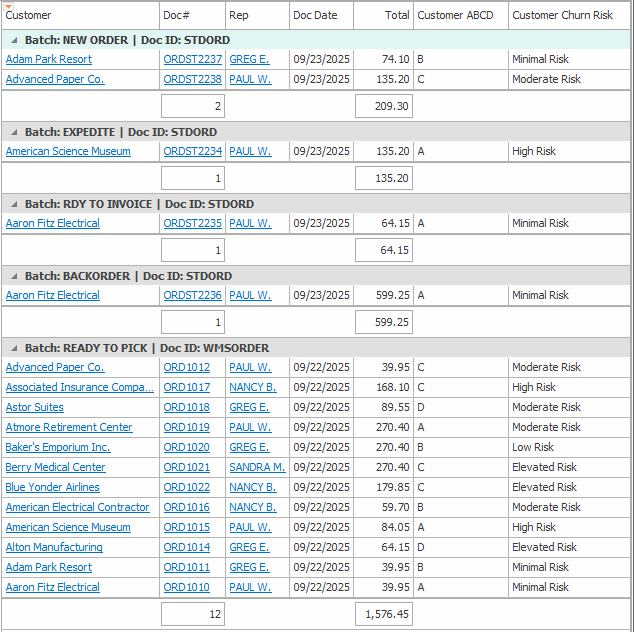Collapse the READY TO PICK batch group

pyautogui.click(x=14, y=348)
